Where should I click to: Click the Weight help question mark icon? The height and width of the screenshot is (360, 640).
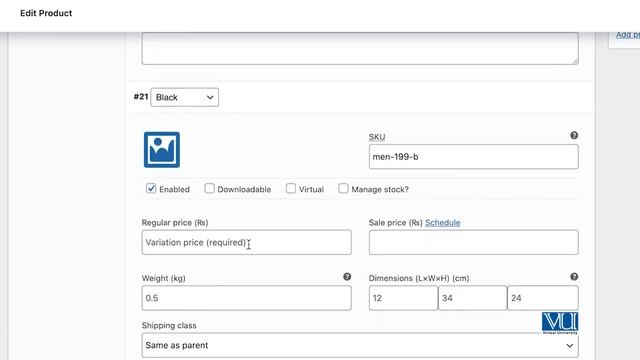(347, 277)
